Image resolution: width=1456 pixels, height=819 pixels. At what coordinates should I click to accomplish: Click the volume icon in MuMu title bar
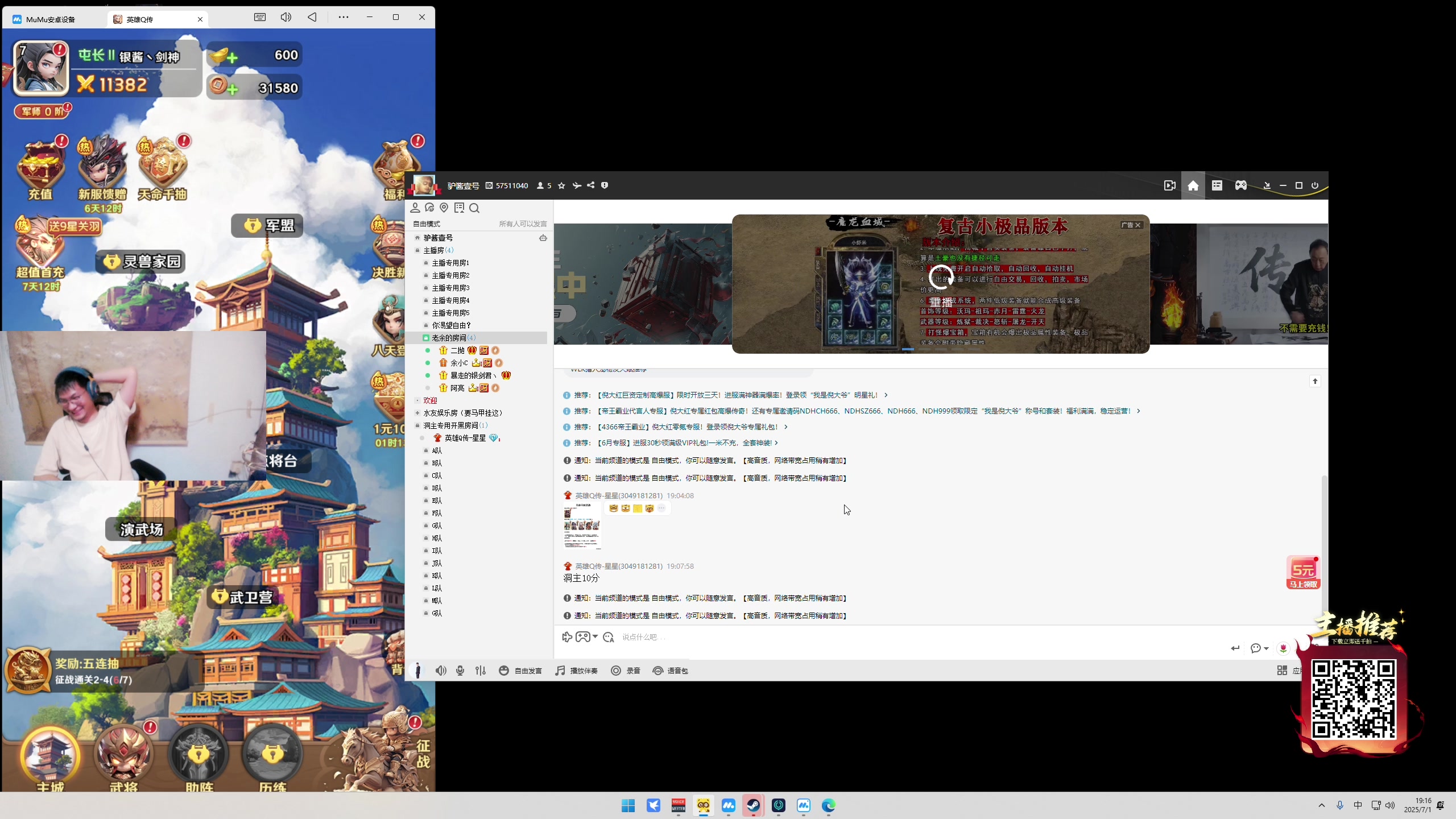(x=286, y=17)
